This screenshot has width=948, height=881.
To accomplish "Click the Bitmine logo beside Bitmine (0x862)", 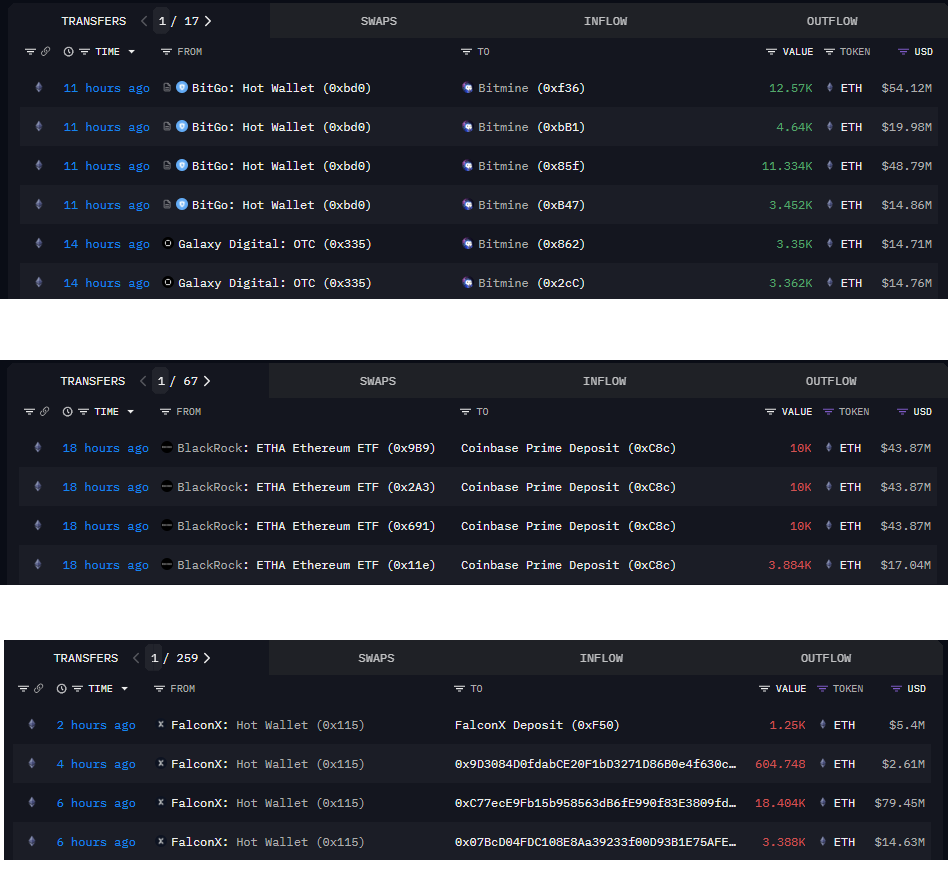I will [x=467, y=244].
